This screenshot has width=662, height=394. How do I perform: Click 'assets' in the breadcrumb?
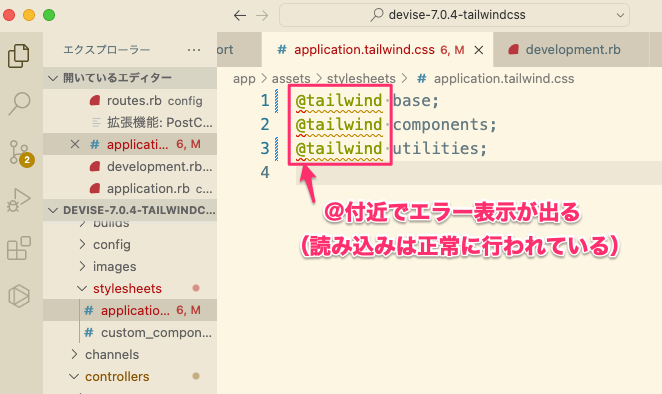click(291, 79)
